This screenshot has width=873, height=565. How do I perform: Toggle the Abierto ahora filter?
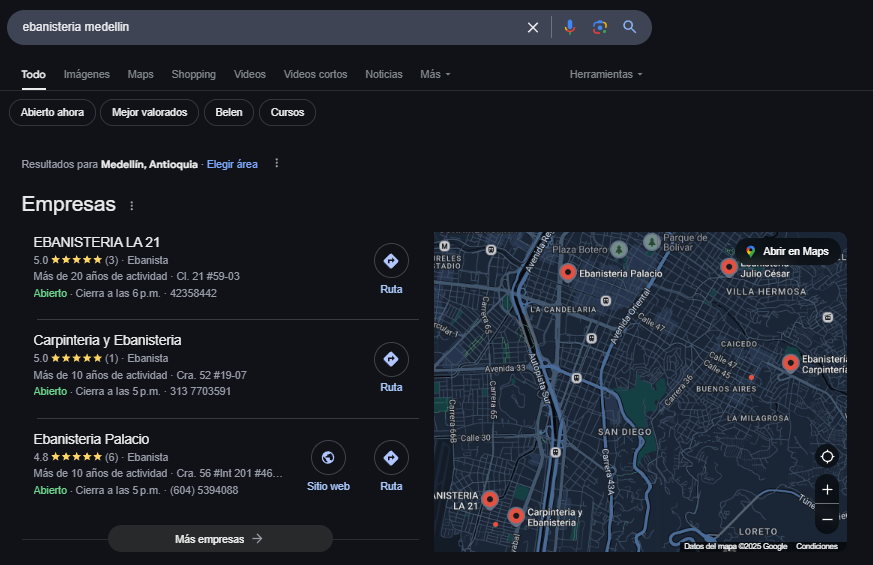coord(52,113)
